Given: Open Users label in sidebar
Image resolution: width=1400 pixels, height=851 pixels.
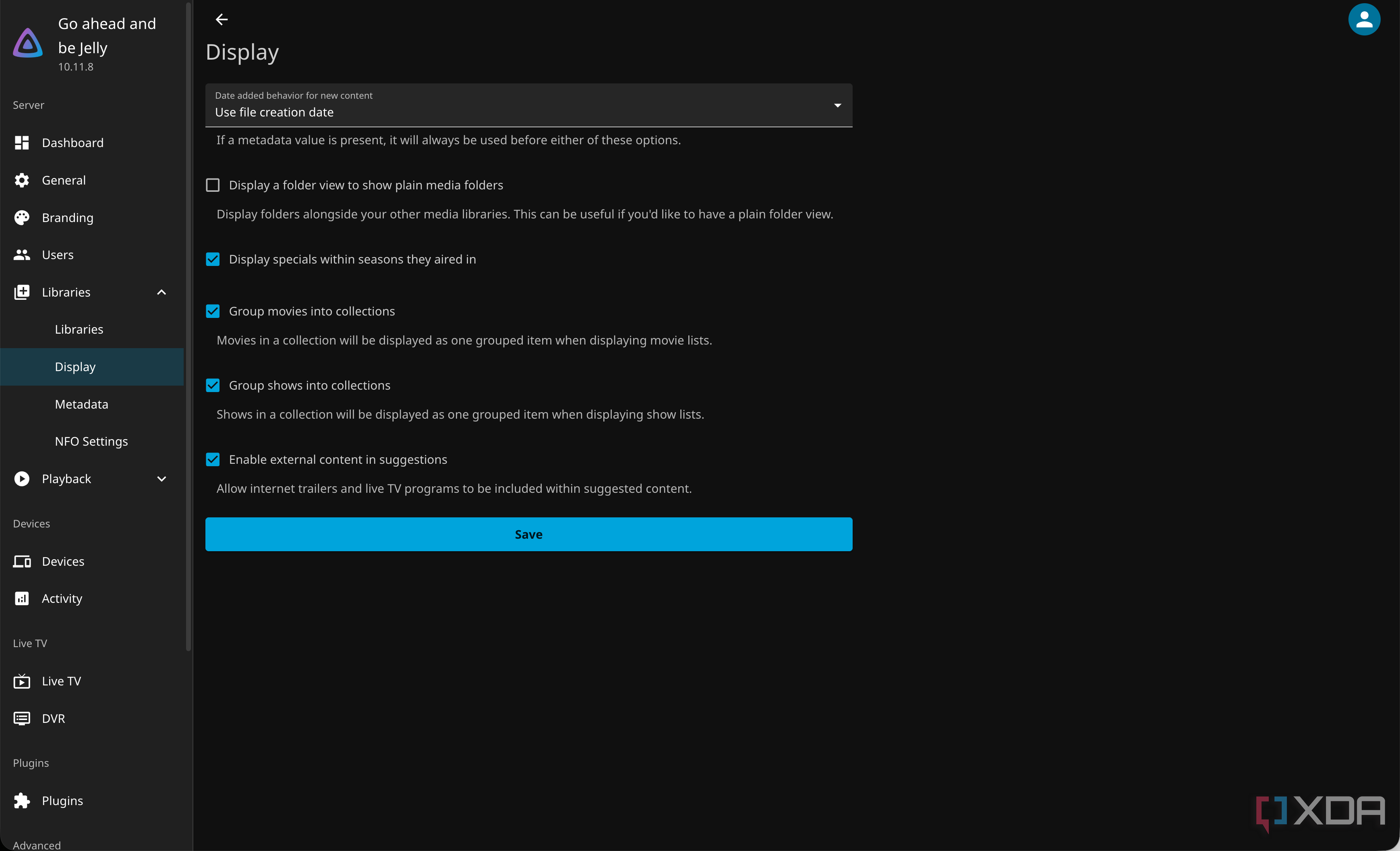Looking at the screenshot, I should 58,255.
